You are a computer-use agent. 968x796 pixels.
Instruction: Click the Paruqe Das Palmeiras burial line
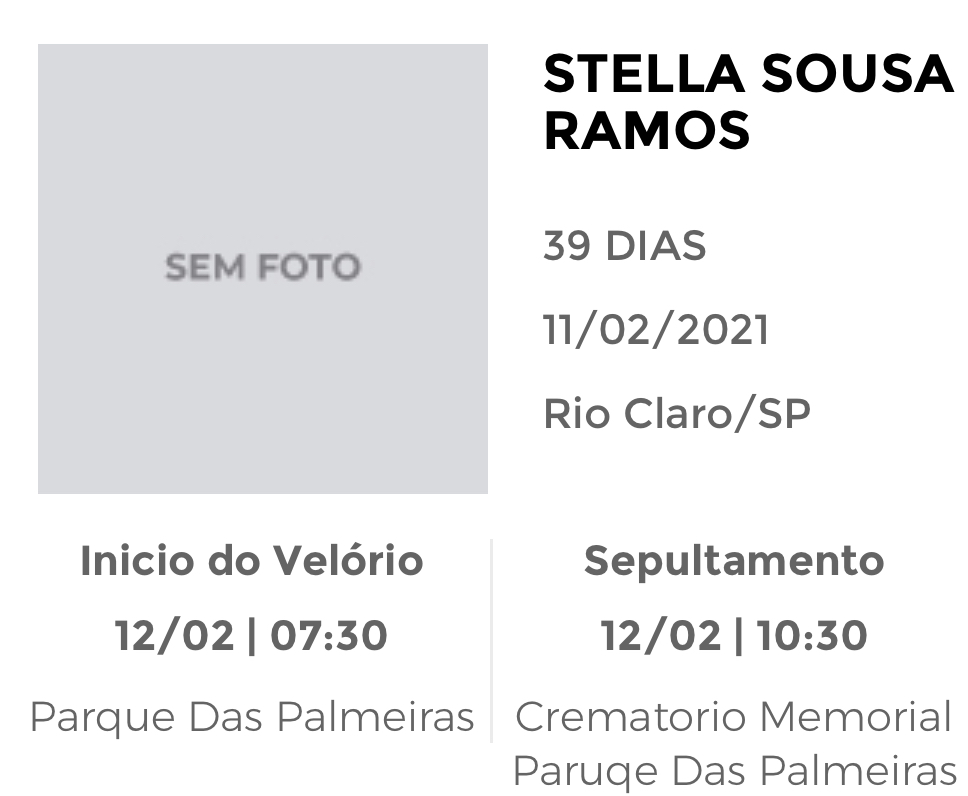tap(734, 771)
